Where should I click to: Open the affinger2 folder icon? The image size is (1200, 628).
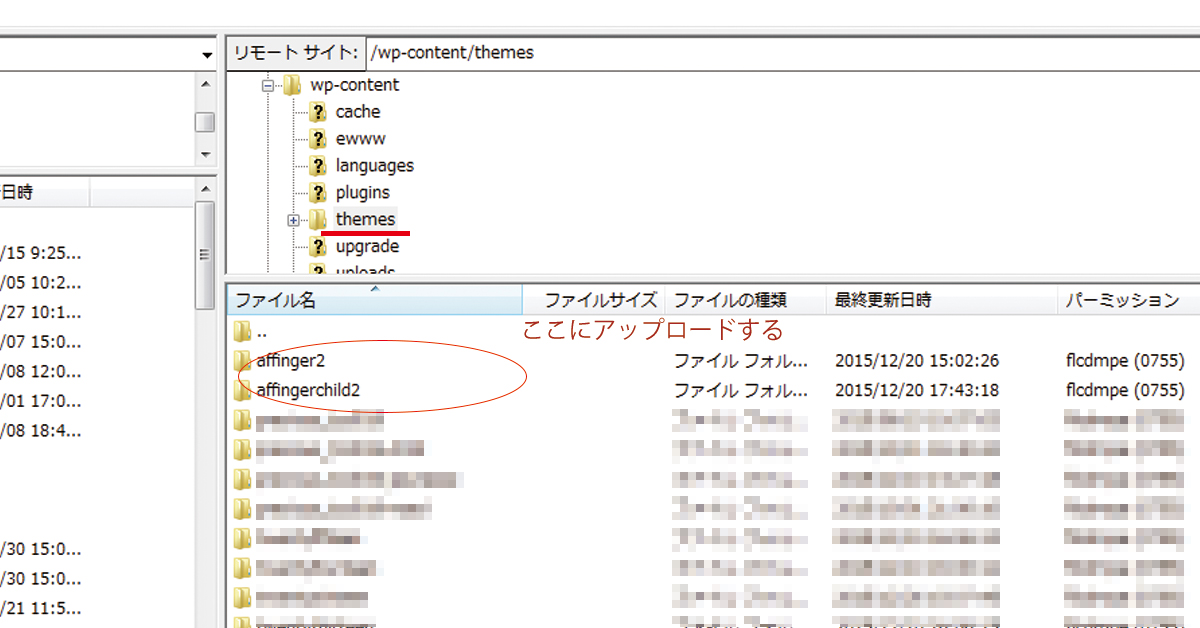pyautogui.click(x=243, y=361)
